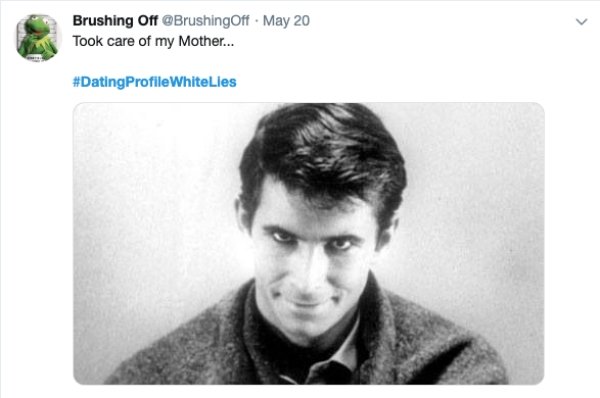Click the tweet body to open its detail view

[x=153, y=41]
